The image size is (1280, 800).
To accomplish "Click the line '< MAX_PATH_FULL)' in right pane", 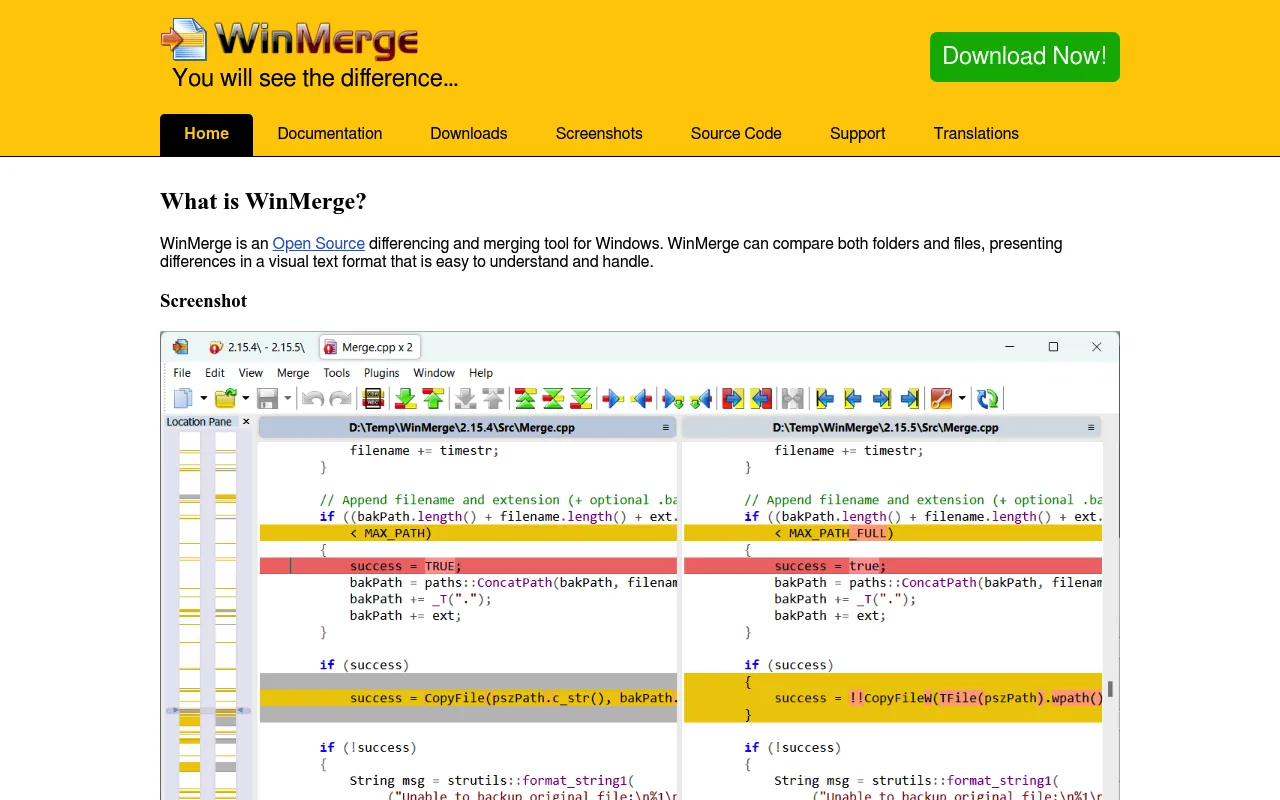I will coord(893,533).
